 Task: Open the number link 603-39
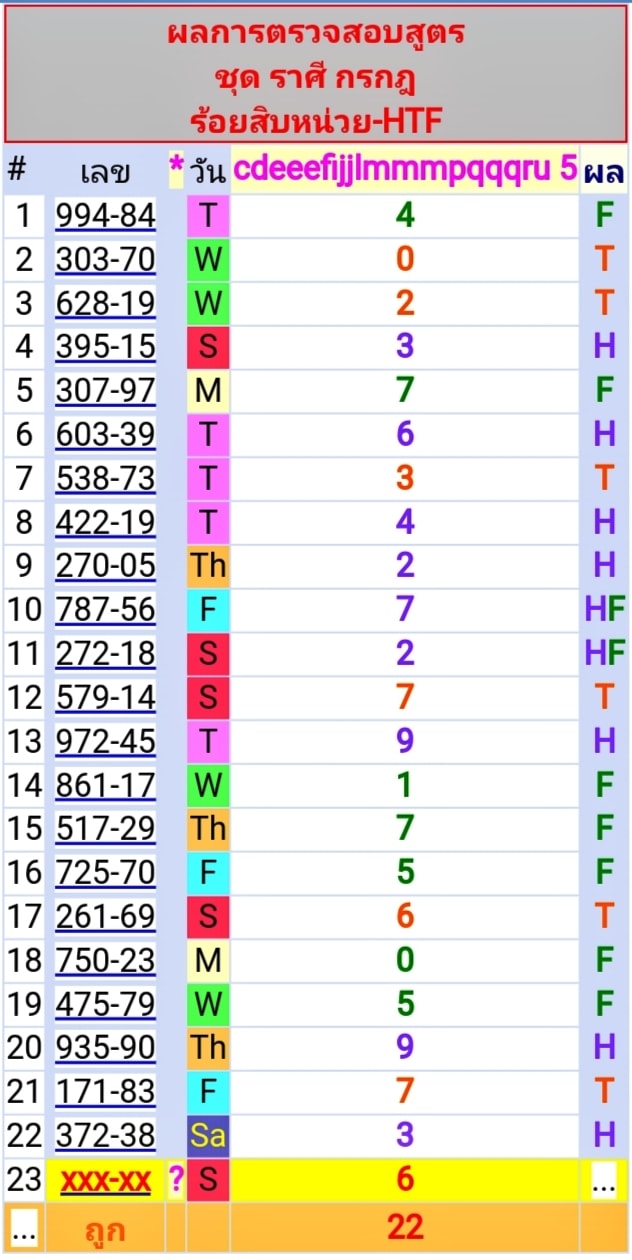(x=105, y=435)
